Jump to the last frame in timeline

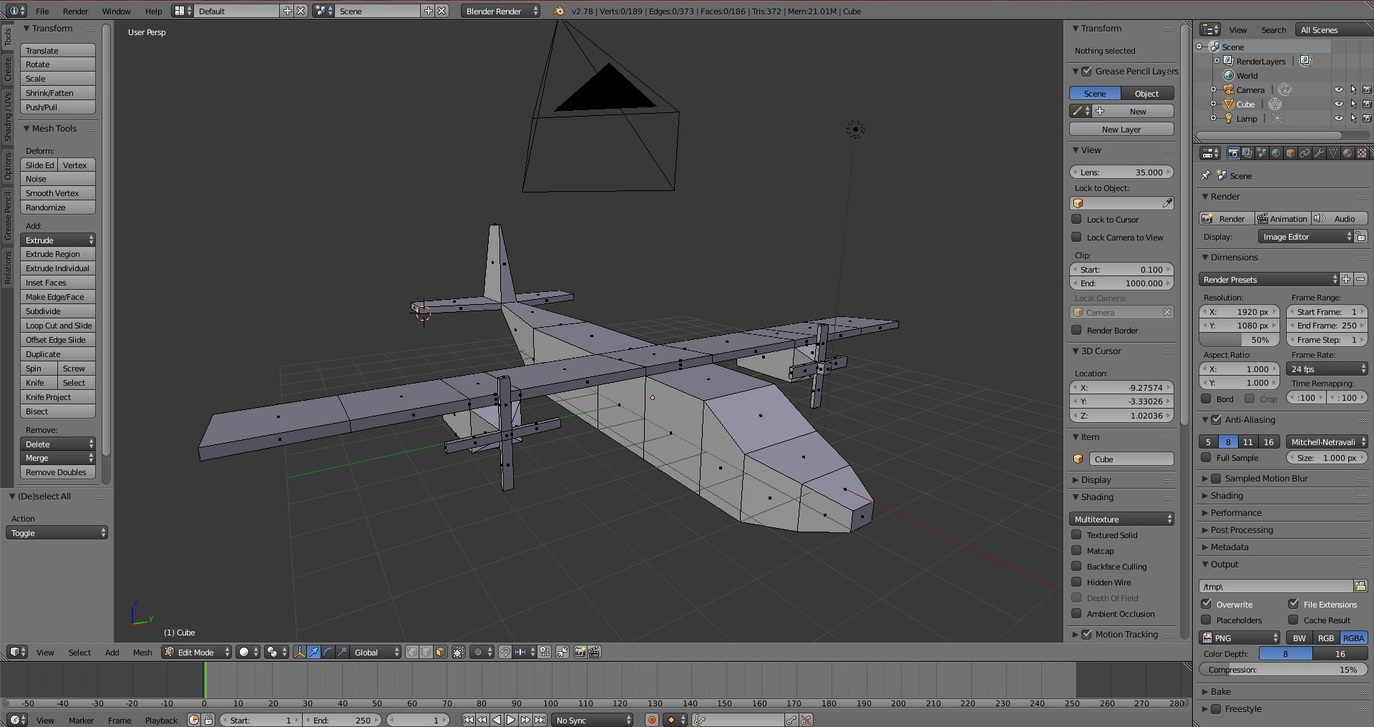point(539,720)
